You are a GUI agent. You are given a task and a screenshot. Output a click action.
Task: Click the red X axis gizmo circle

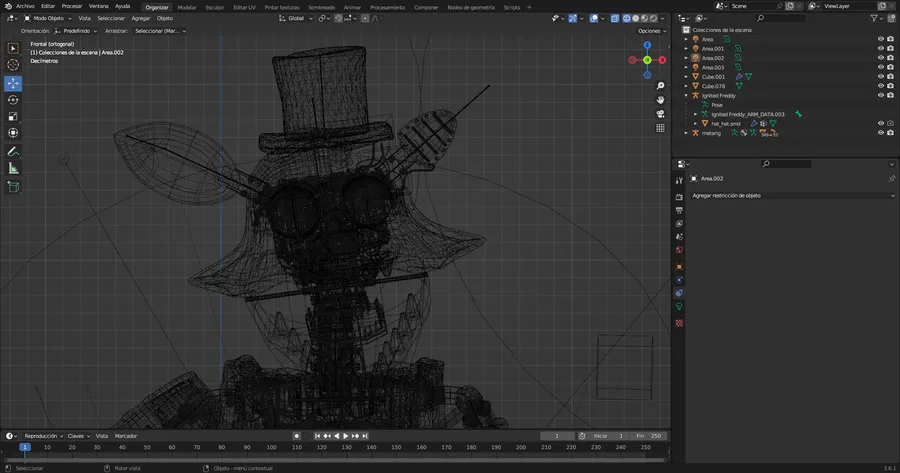click(x=662, y=60)
